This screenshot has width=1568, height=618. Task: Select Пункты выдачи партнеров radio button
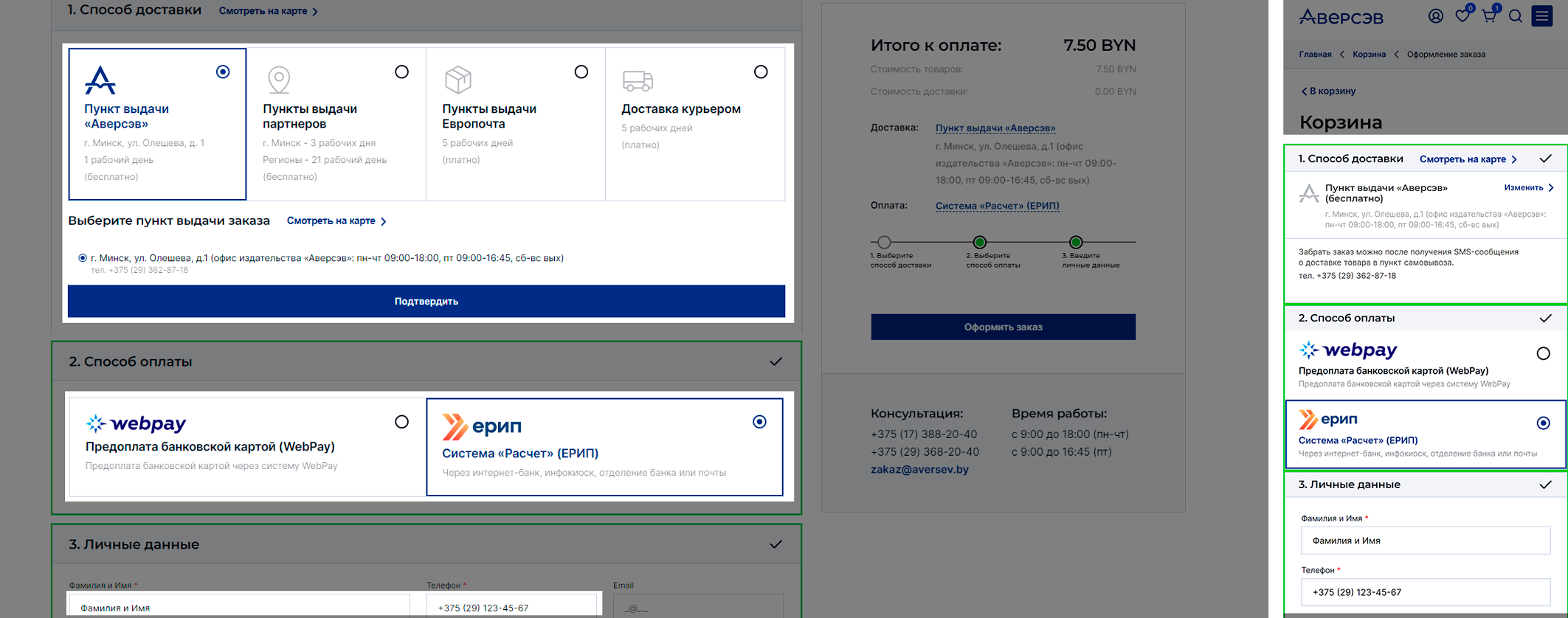click(401, 72)
